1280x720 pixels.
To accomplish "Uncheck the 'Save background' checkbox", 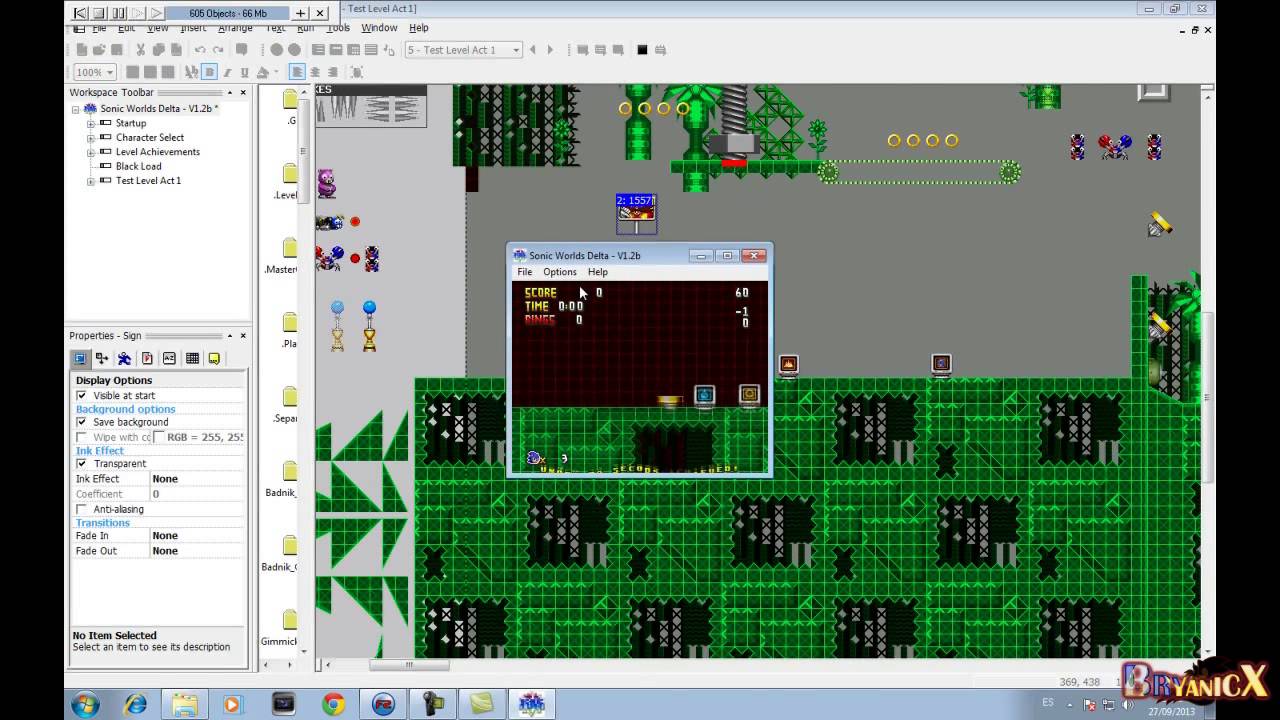I will [x=82, y=422].
